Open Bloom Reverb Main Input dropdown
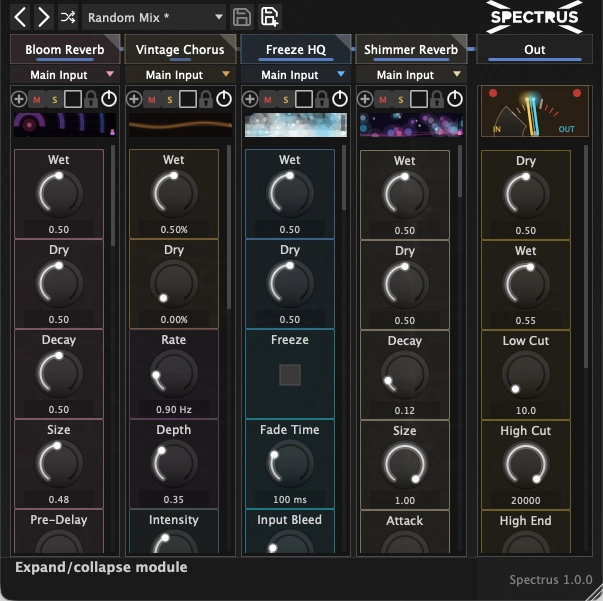The image size is (603, 601). click(65, 75)
